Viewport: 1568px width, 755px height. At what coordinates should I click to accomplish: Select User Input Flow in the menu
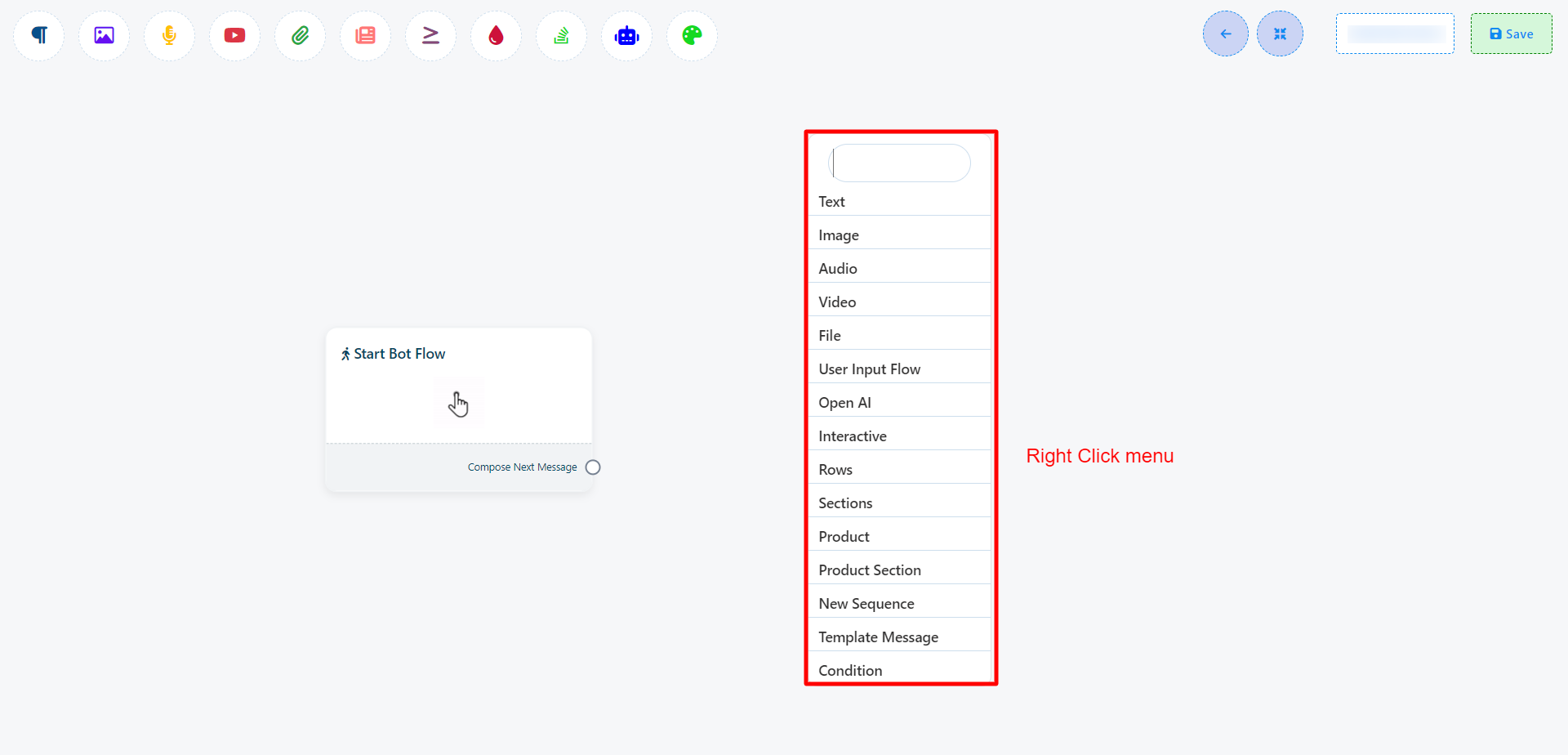click(x=869, y=369)
